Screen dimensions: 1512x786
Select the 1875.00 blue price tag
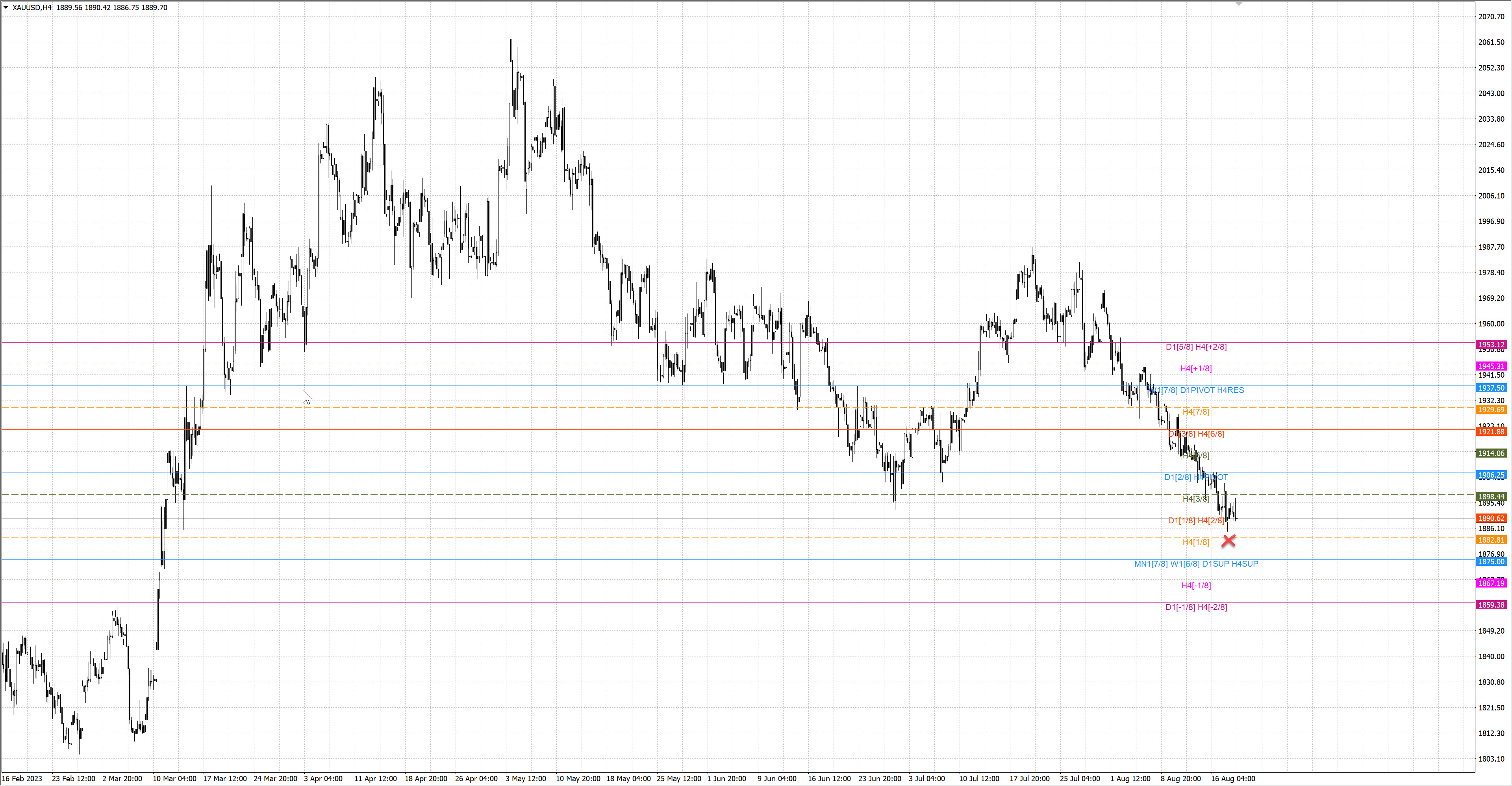click(1491, 562)
